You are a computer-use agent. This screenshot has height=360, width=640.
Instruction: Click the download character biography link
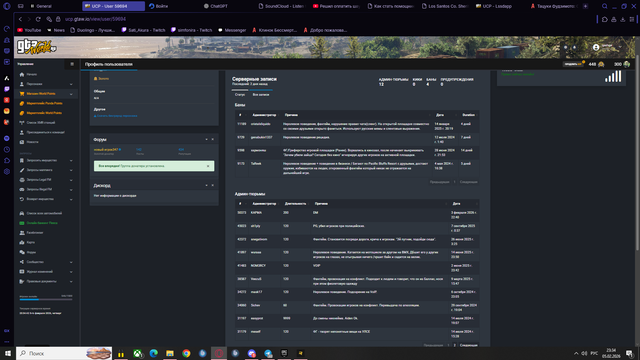pos(116,116)
